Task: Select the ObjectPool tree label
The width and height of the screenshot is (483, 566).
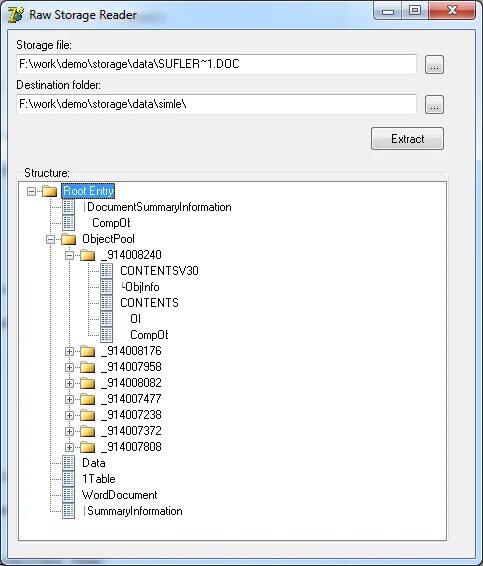Action: pos(108,239)
